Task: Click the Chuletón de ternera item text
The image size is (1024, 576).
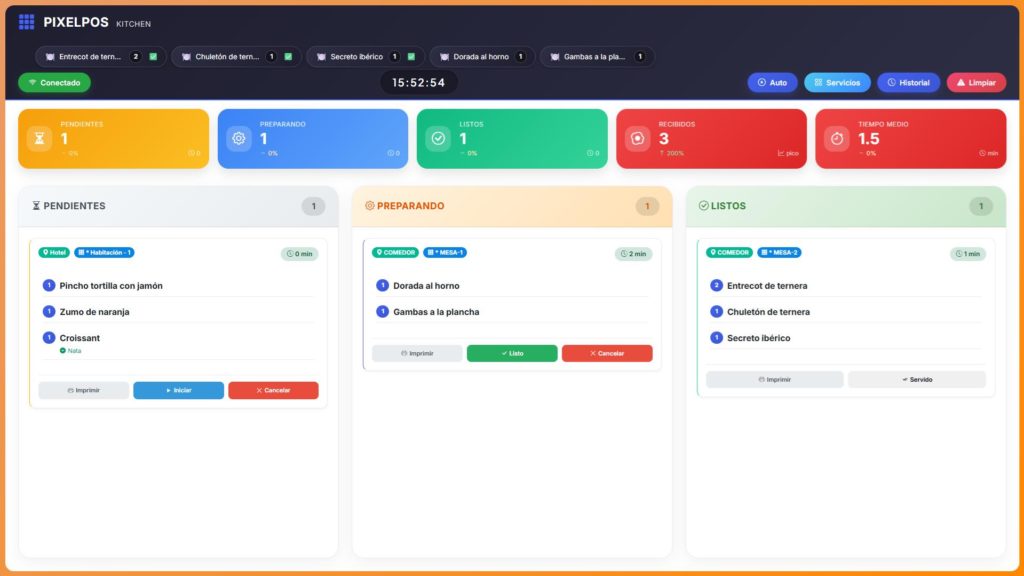Action: click(x=768, y=312)
